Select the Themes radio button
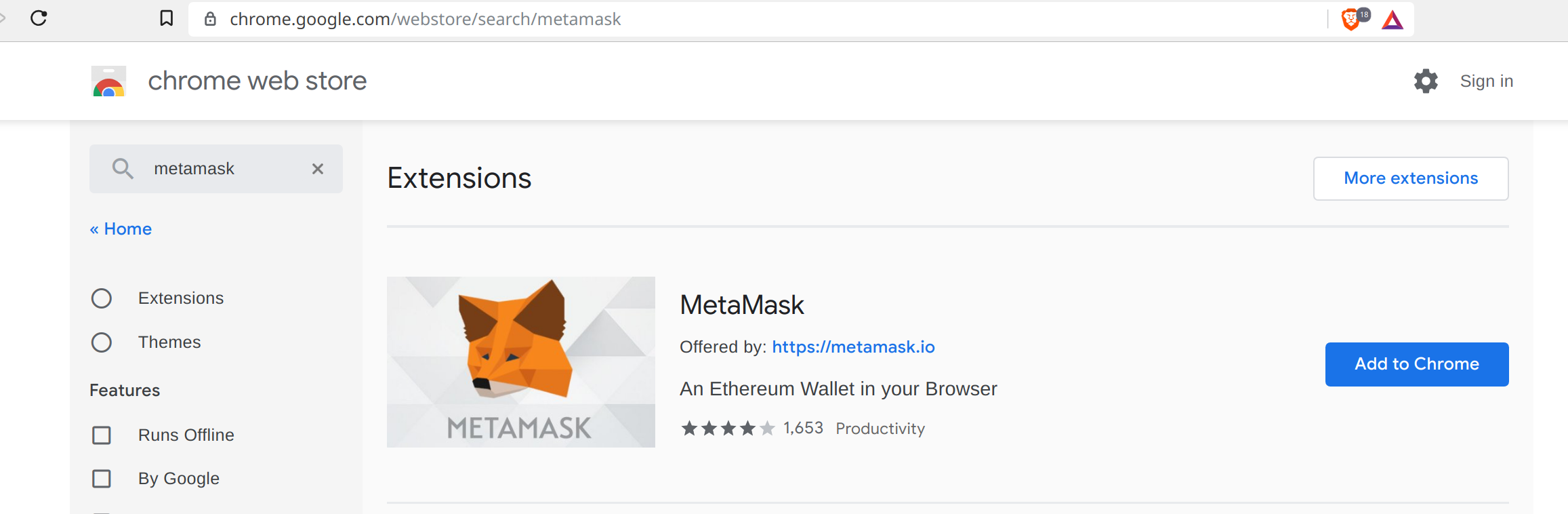Screen dimensions: 1568x514 [x=102, y=342]
